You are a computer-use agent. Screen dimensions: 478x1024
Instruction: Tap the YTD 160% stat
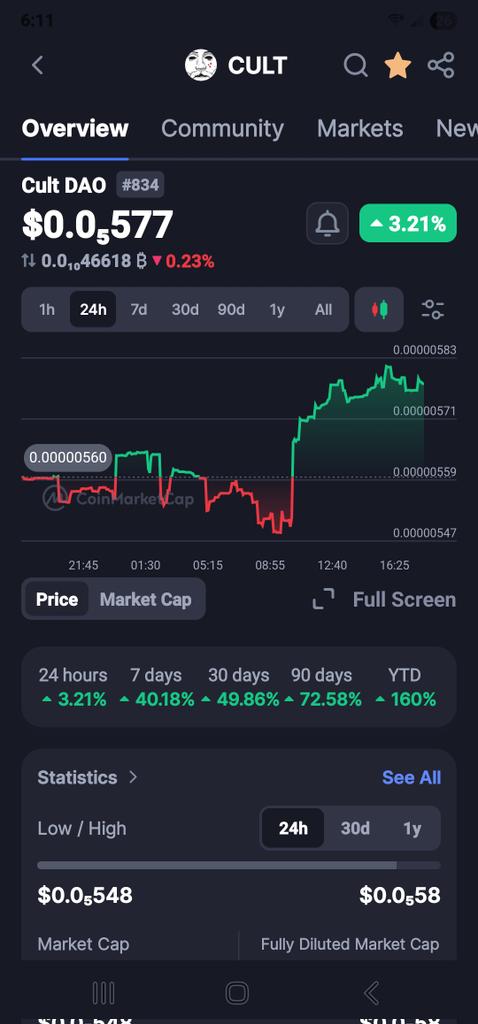[405, 687]
